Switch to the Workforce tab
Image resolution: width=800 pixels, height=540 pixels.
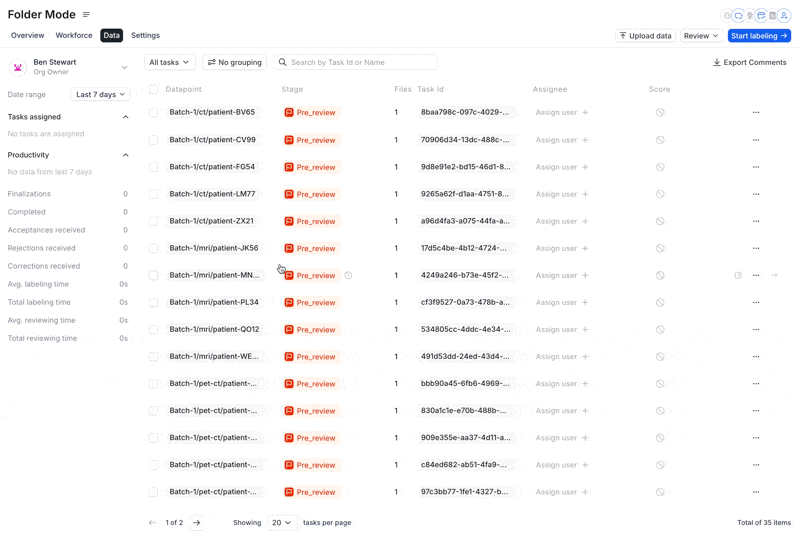click(x=74, y=35)
